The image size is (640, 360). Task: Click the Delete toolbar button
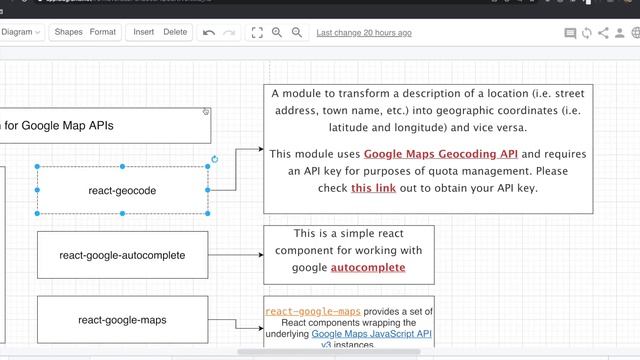175,32
